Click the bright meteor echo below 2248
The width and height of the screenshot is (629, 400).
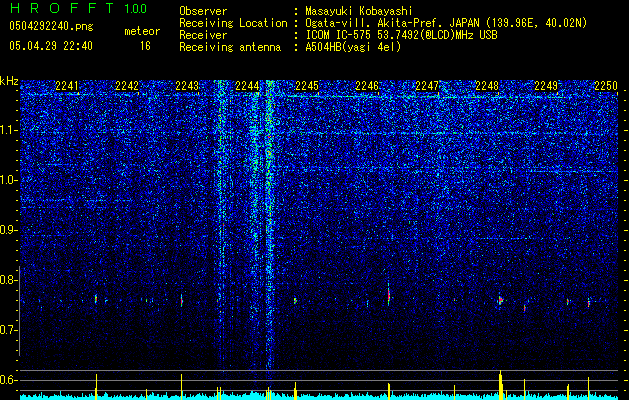(x=500, y=300)
